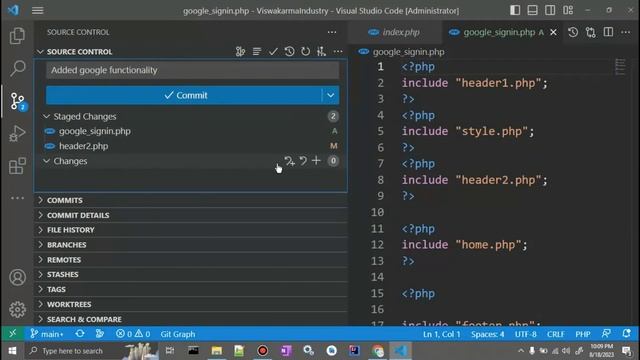Click the blue Commit button
The image size is (640, 360).
[184, 95]
